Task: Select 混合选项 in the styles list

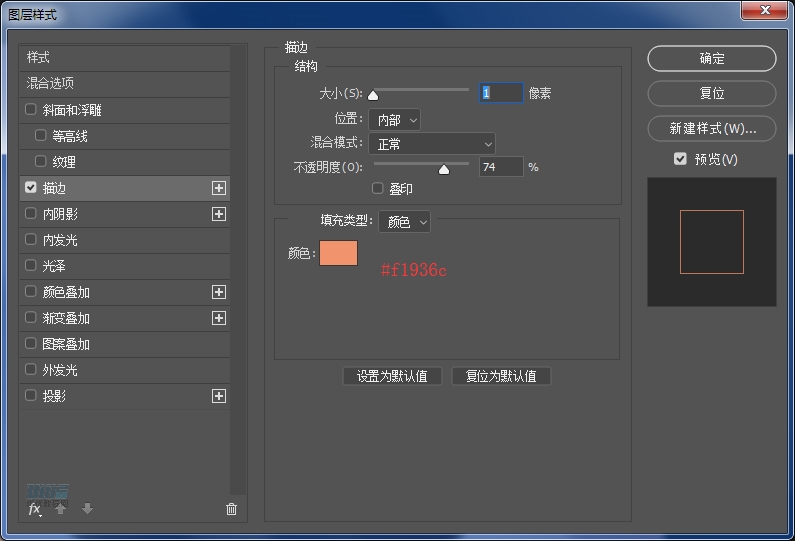Action: coord(50,84)
